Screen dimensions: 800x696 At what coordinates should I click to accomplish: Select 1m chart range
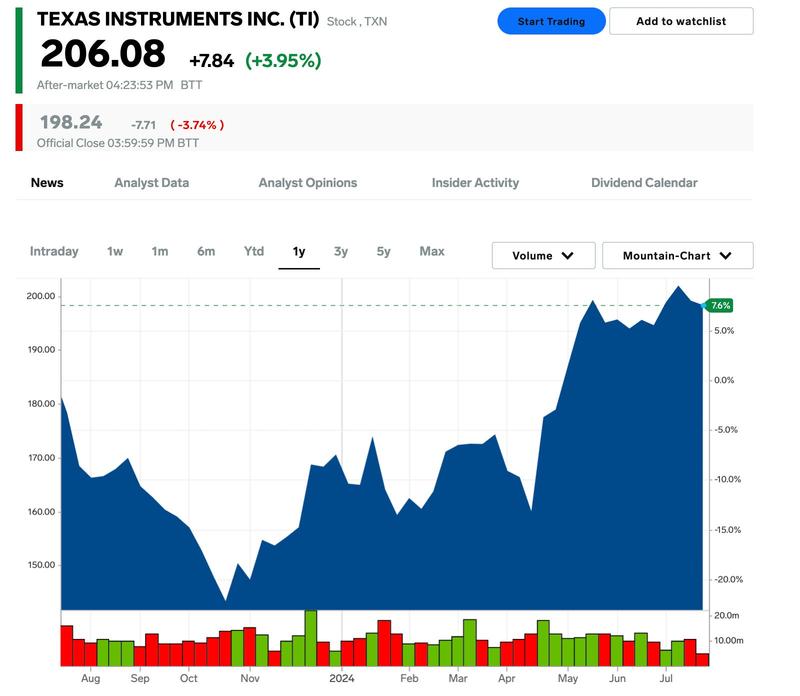tap(160, 251)
